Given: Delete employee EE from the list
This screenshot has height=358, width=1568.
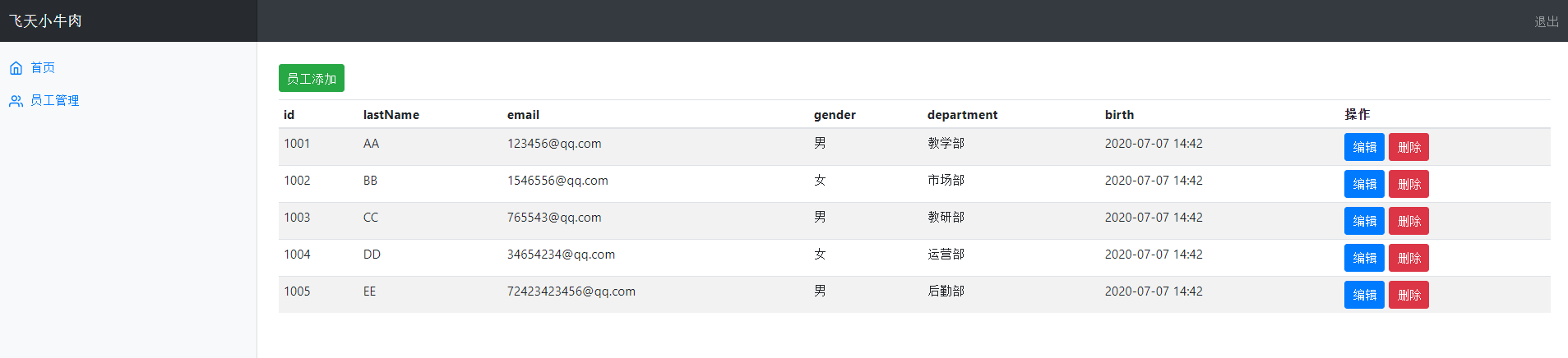Looking at the screenshot, I should [1408, 295].
